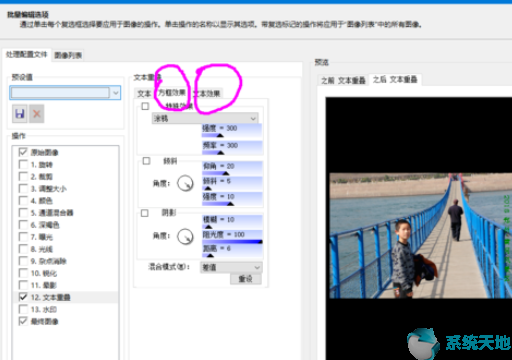Tick the 3. 调整大小 checkbox
The height and width of the screenshot is (360, 512).
tap(23, 188)
